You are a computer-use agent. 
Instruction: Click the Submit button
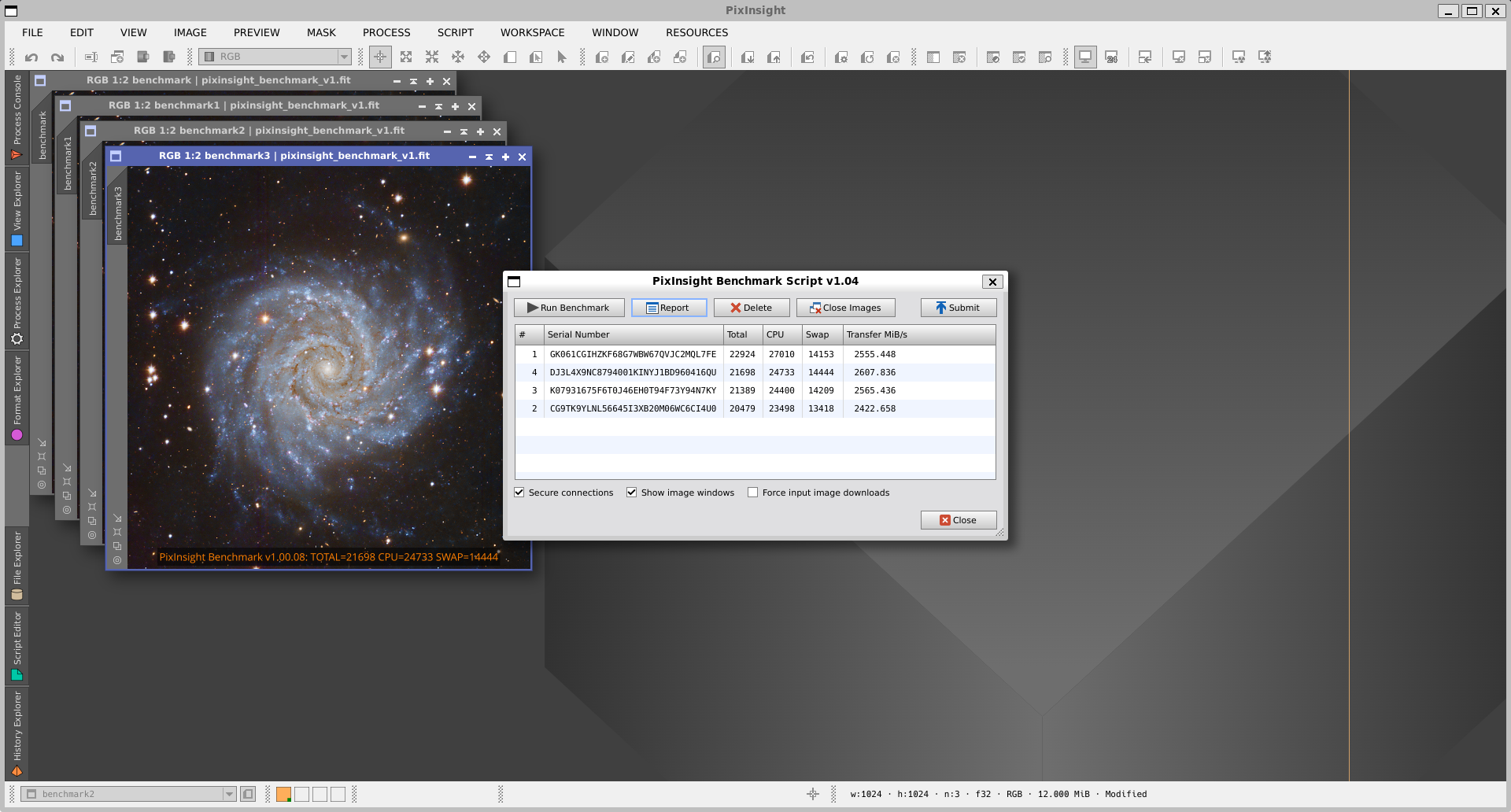[959, 308]
